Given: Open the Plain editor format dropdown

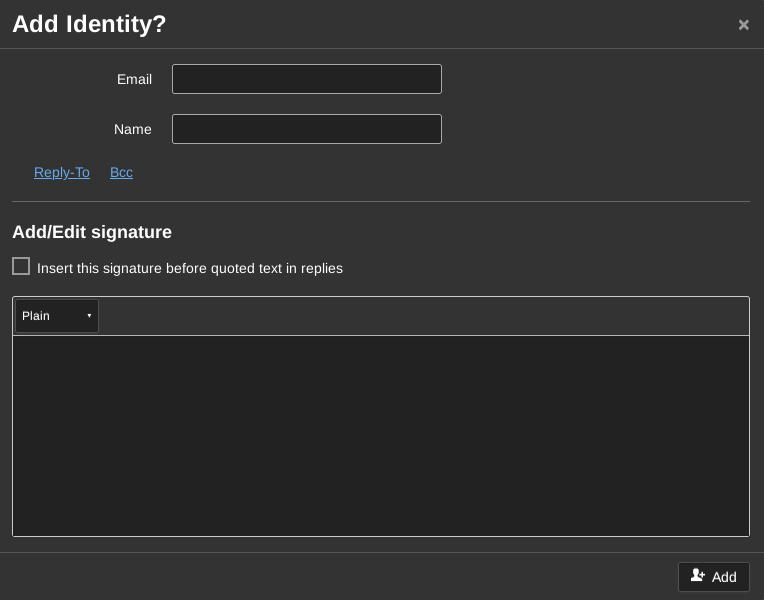Looking at the screenshot, I should point(56,316).
